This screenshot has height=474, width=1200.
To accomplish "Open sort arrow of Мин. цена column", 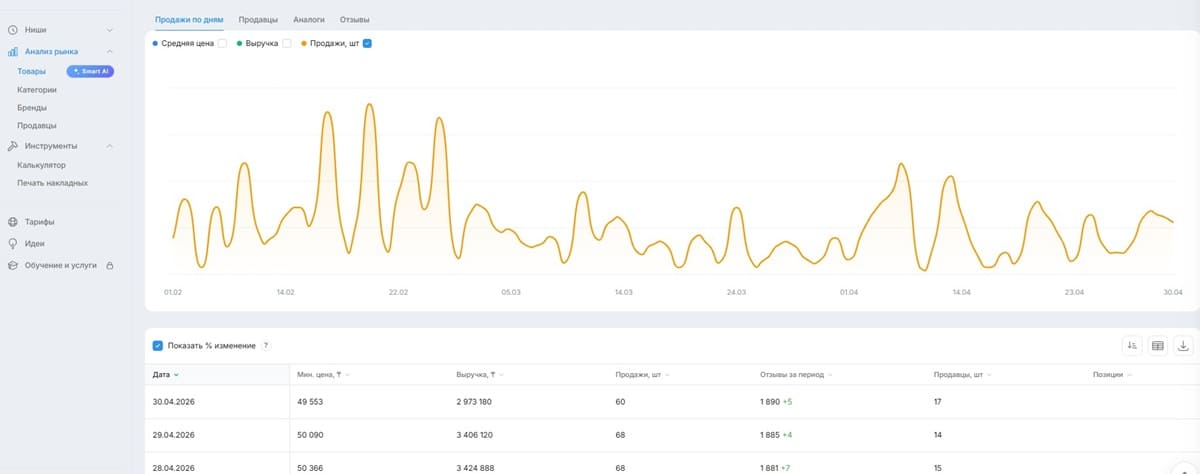I will pos(347,375).
